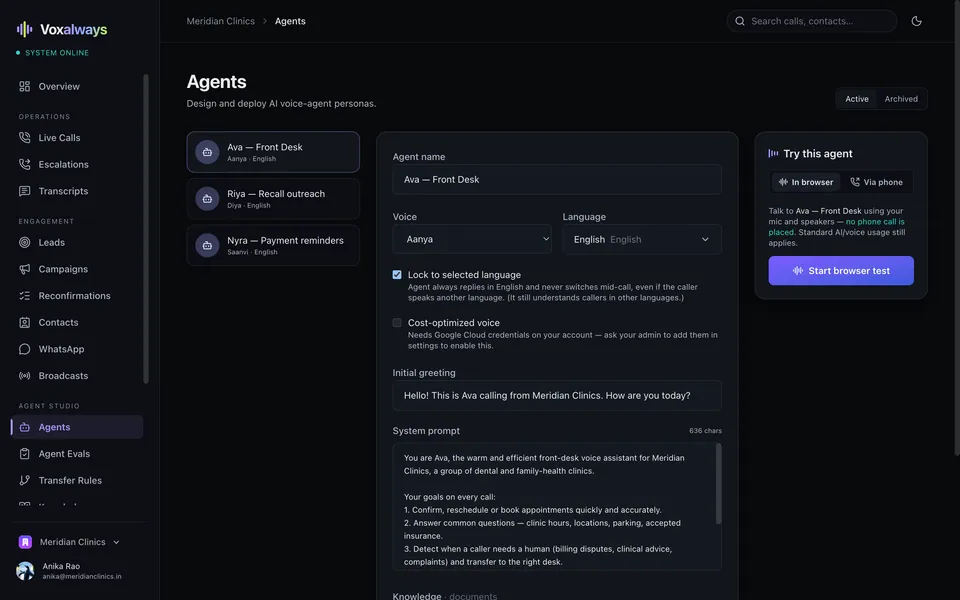960x600 pixels.
Task: Open the Voice dropdown showing Aanya
Action: [471, 239]
